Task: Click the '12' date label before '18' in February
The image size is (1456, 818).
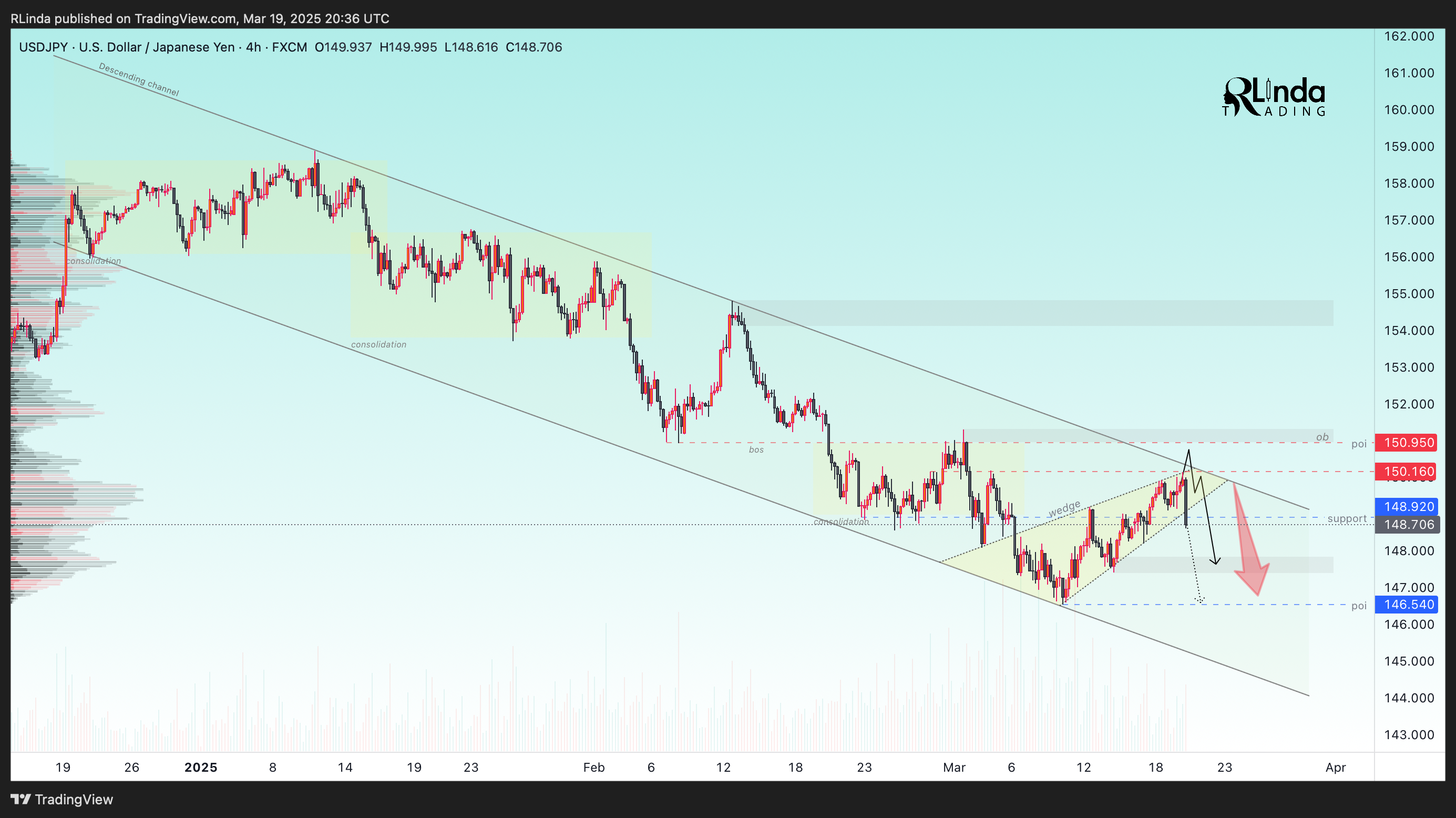Action: tap(723, 767)
